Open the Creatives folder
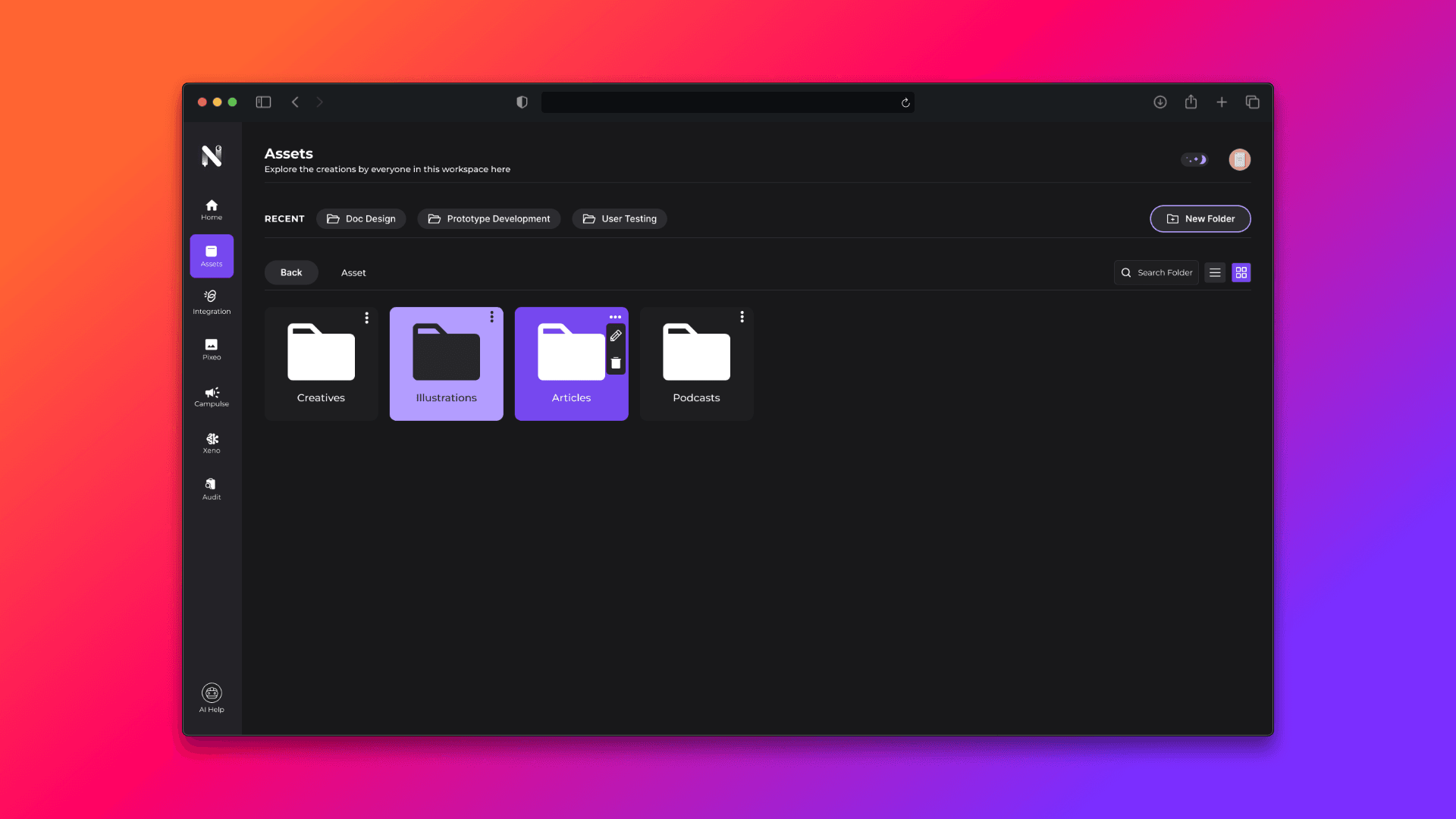 321,364
